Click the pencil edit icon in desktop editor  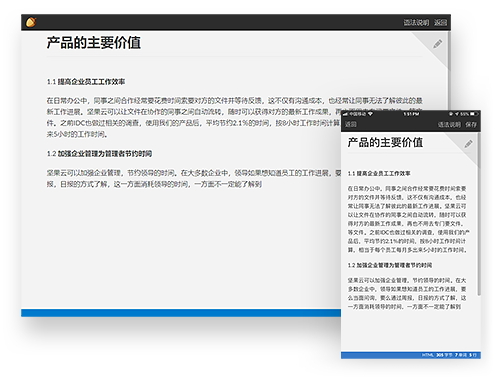click(438, 44)
